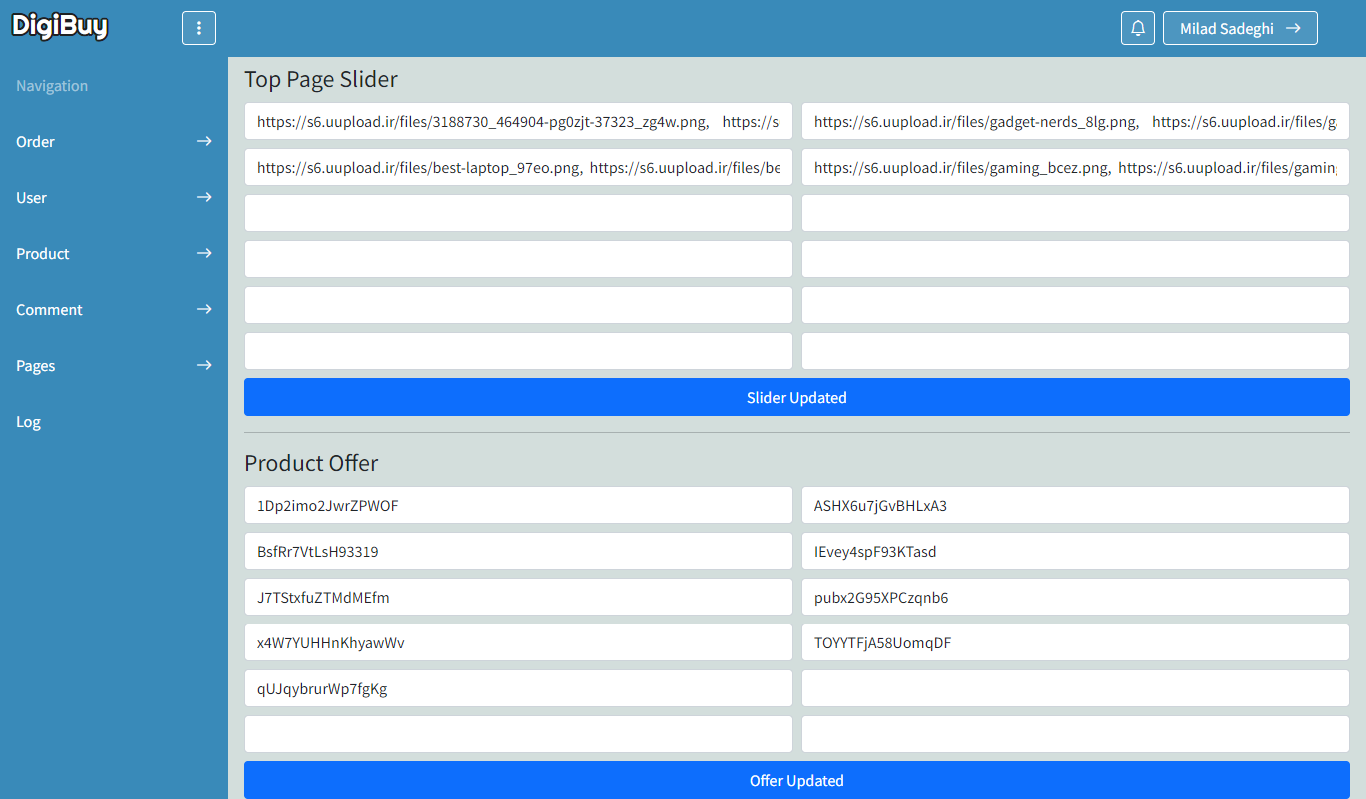1366x799 pixels.
Task: Click the arrow next to Pages
Action: pos(204,366)
